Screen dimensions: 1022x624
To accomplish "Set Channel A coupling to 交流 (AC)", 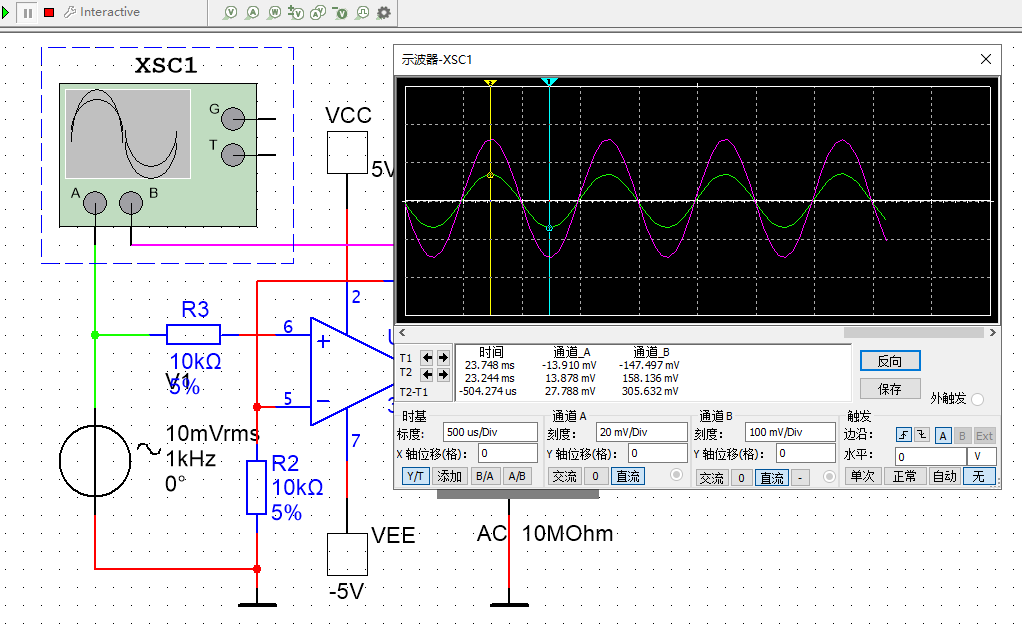I will pos(564,477).
